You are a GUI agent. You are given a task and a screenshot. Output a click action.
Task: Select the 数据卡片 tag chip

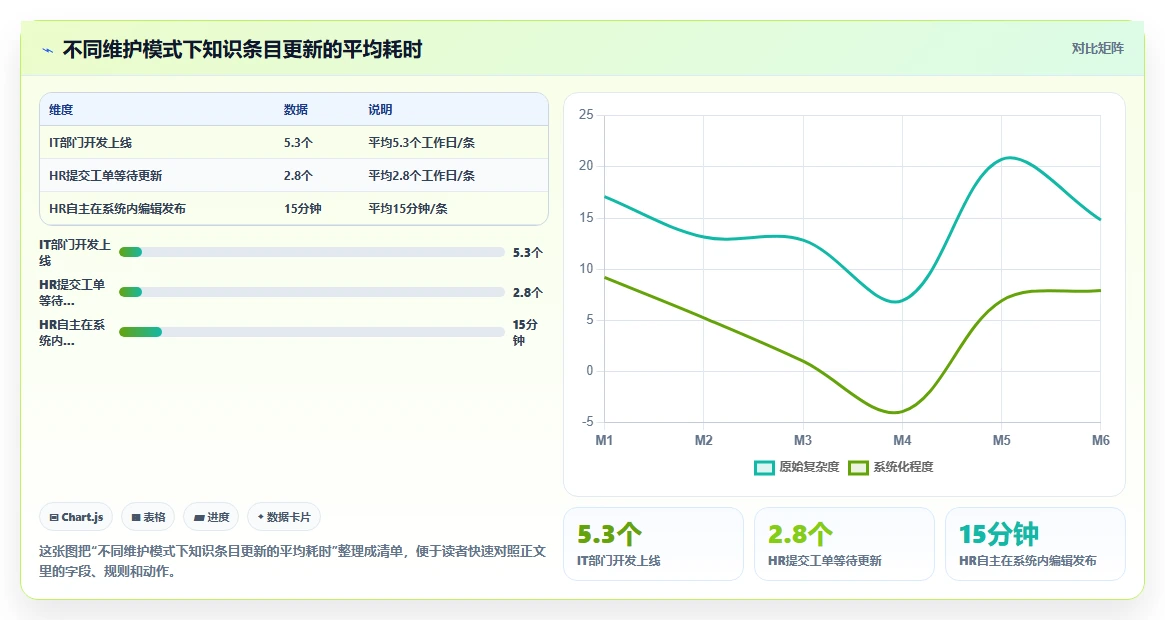284,517
